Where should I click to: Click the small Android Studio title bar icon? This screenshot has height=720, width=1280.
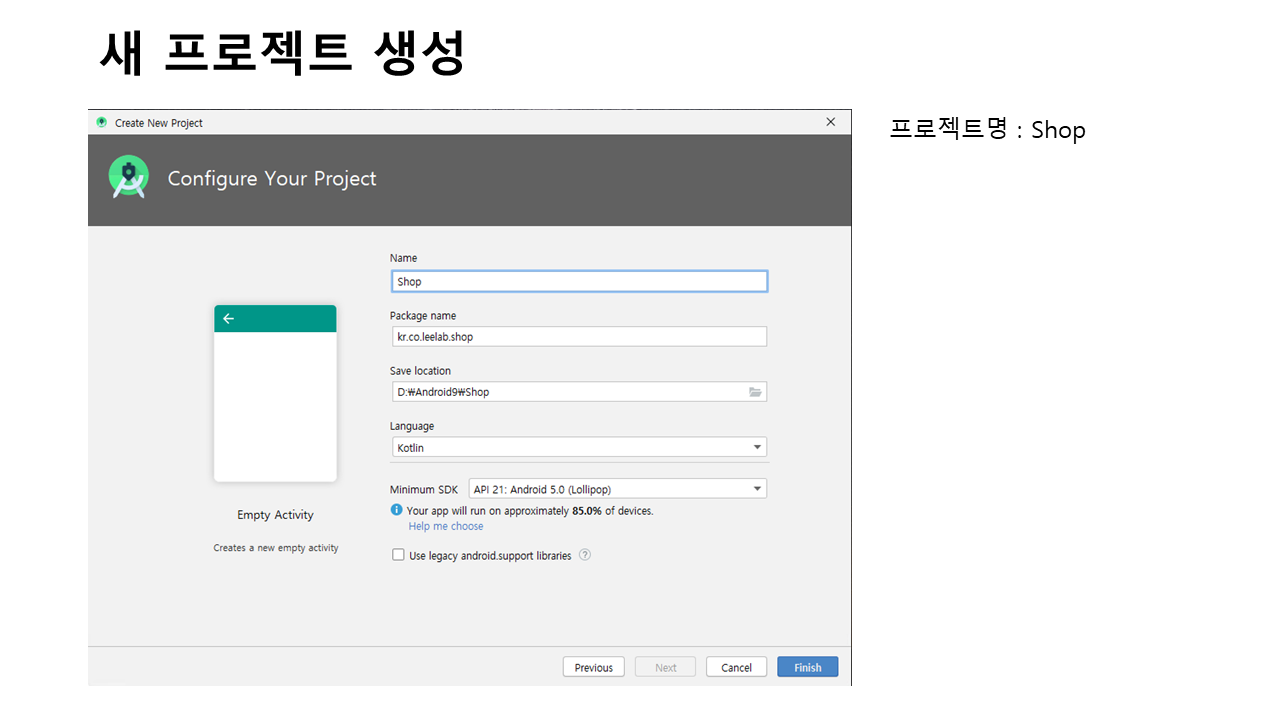click(101, 122)
